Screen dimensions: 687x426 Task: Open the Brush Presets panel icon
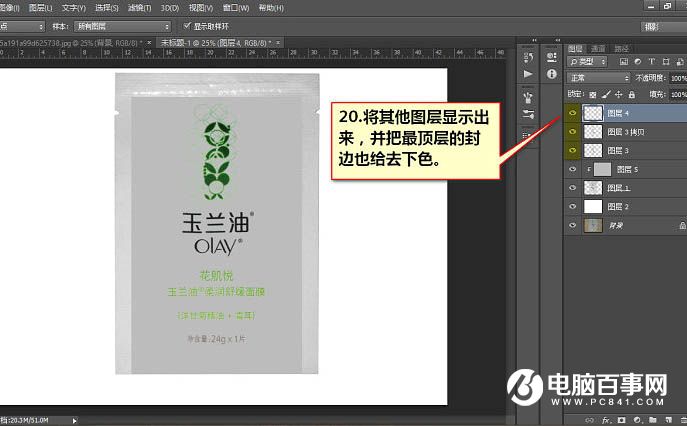528,97
